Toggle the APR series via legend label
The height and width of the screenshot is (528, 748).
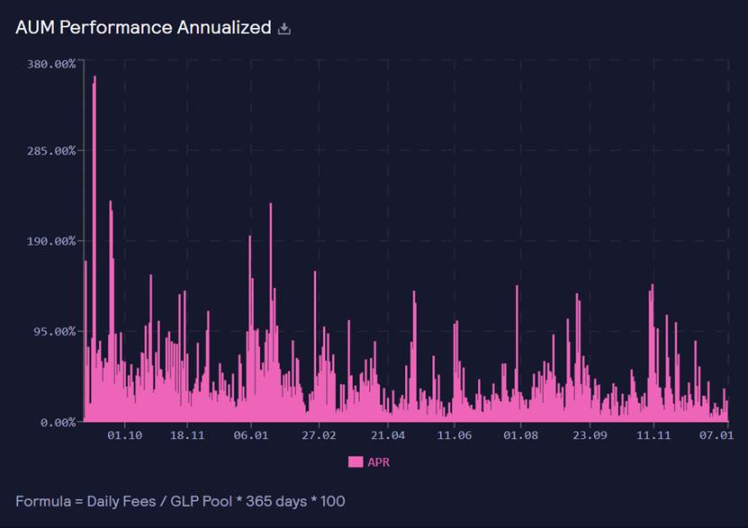click(x=380, y=461)
